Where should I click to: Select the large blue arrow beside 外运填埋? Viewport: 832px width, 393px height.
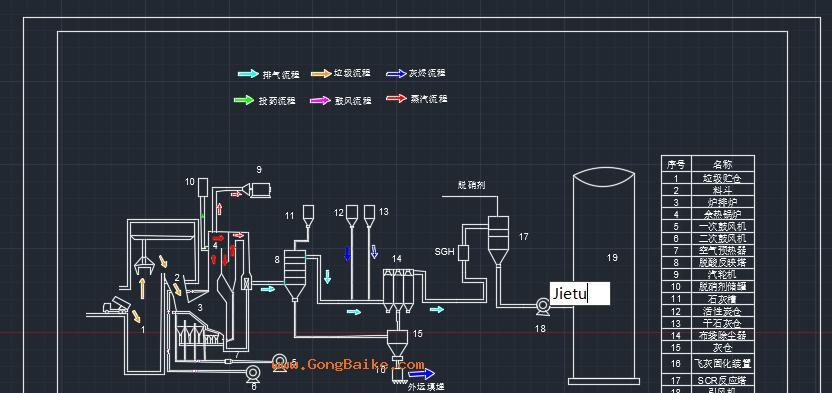[422, 374]
